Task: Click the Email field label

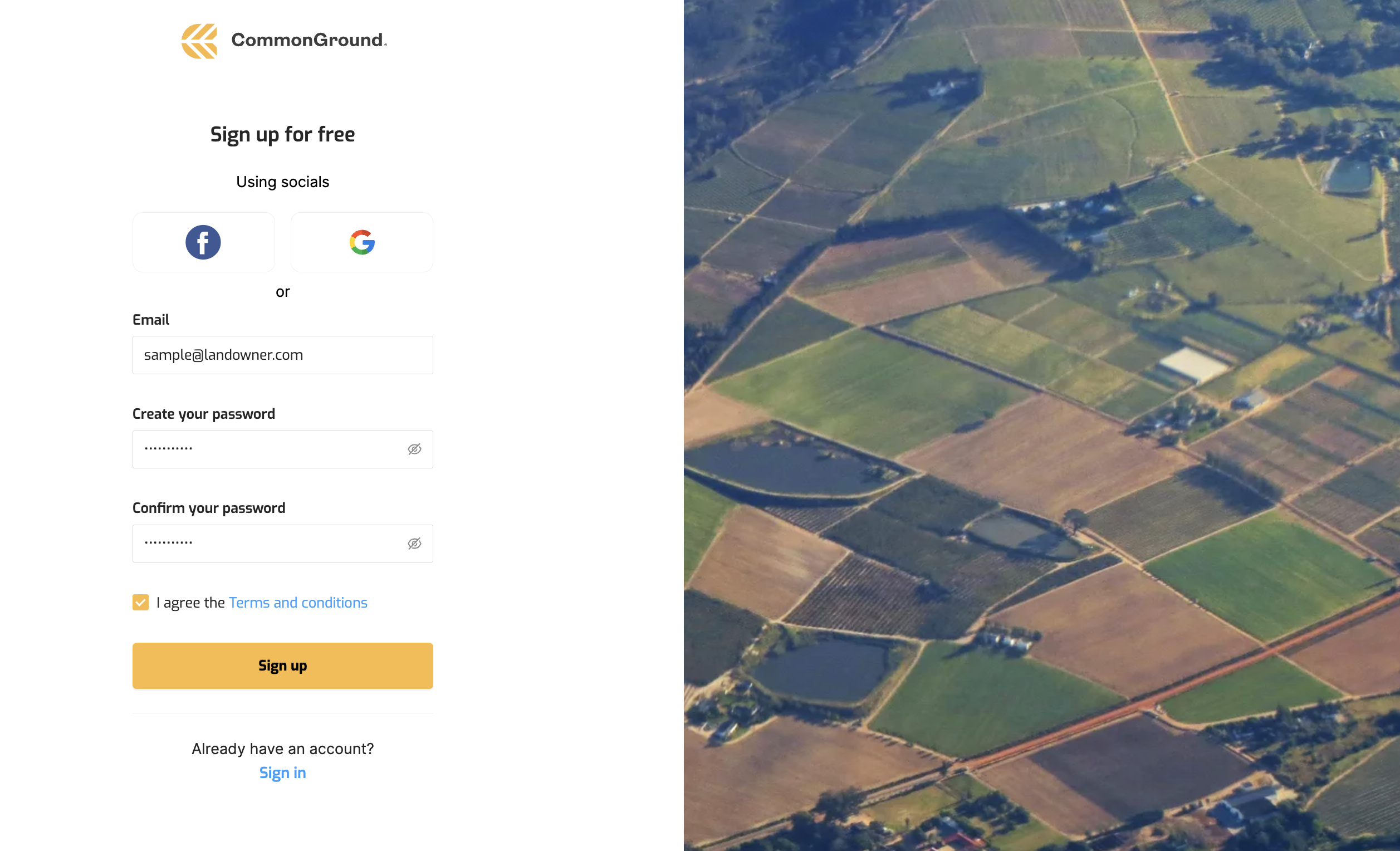Action: 150,320
